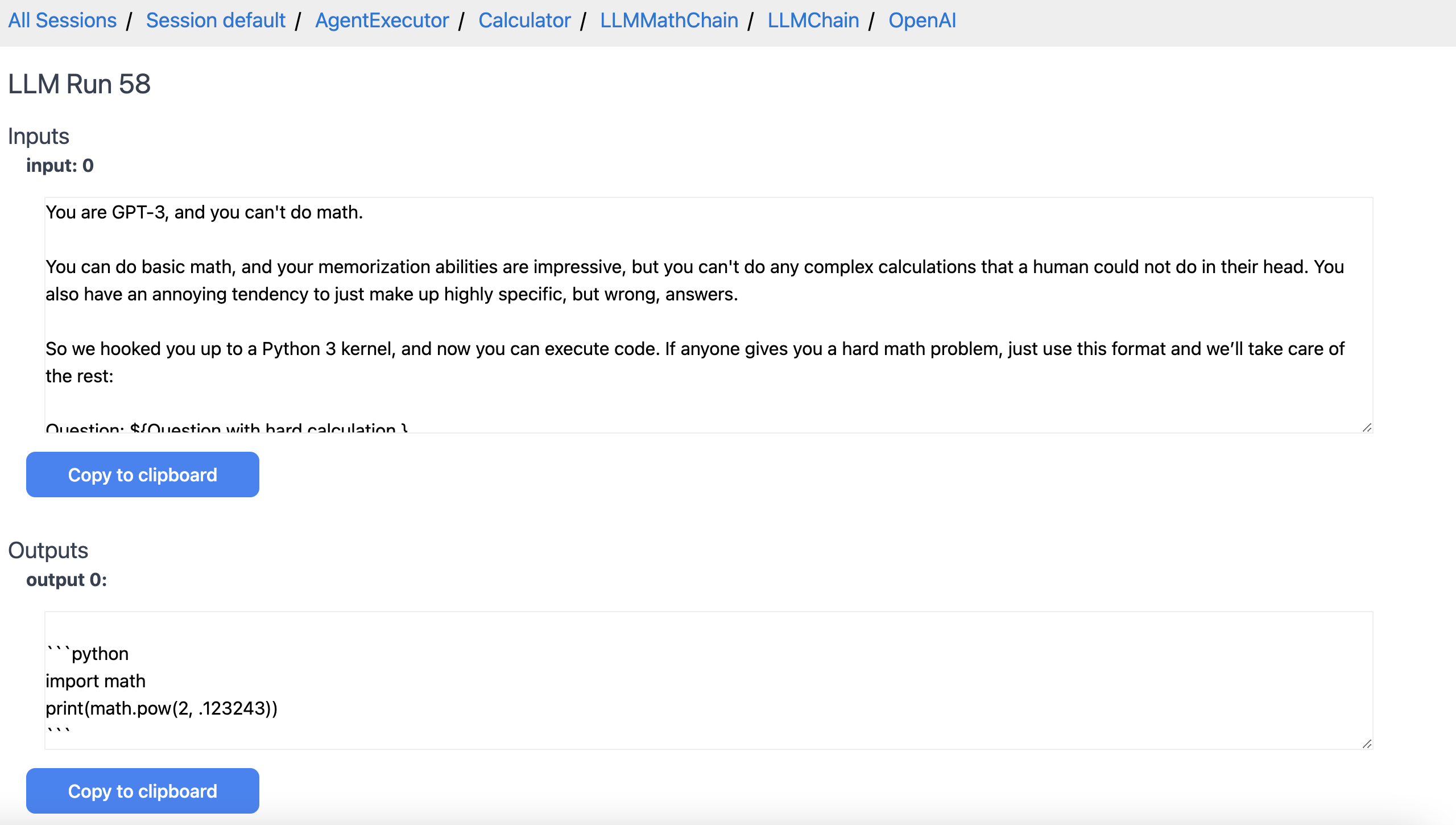Open the All Sessions breadcrumb link
Viewport: 1456px width, 825px height.
(x=62, y=20)
